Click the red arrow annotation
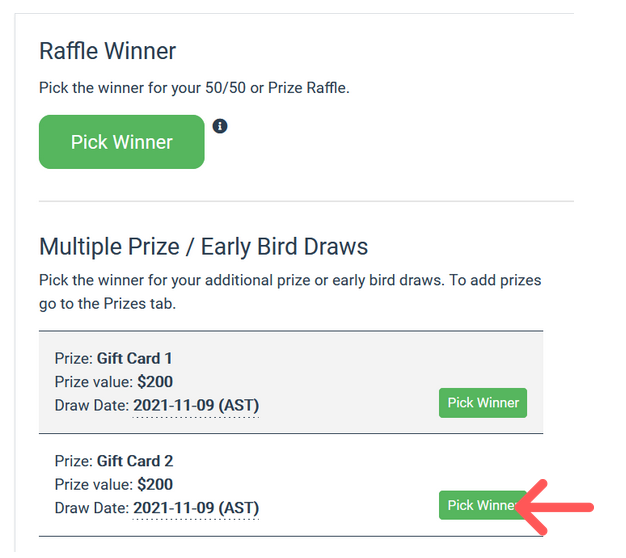This screenshot has width=626, height=558. tap(554, 507)
